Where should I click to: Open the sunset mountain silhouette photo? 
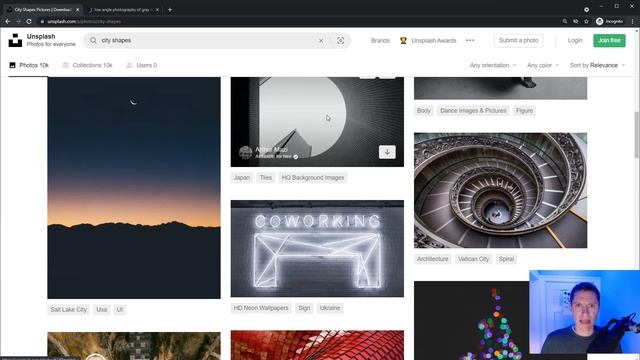click(x=134, y=188)
